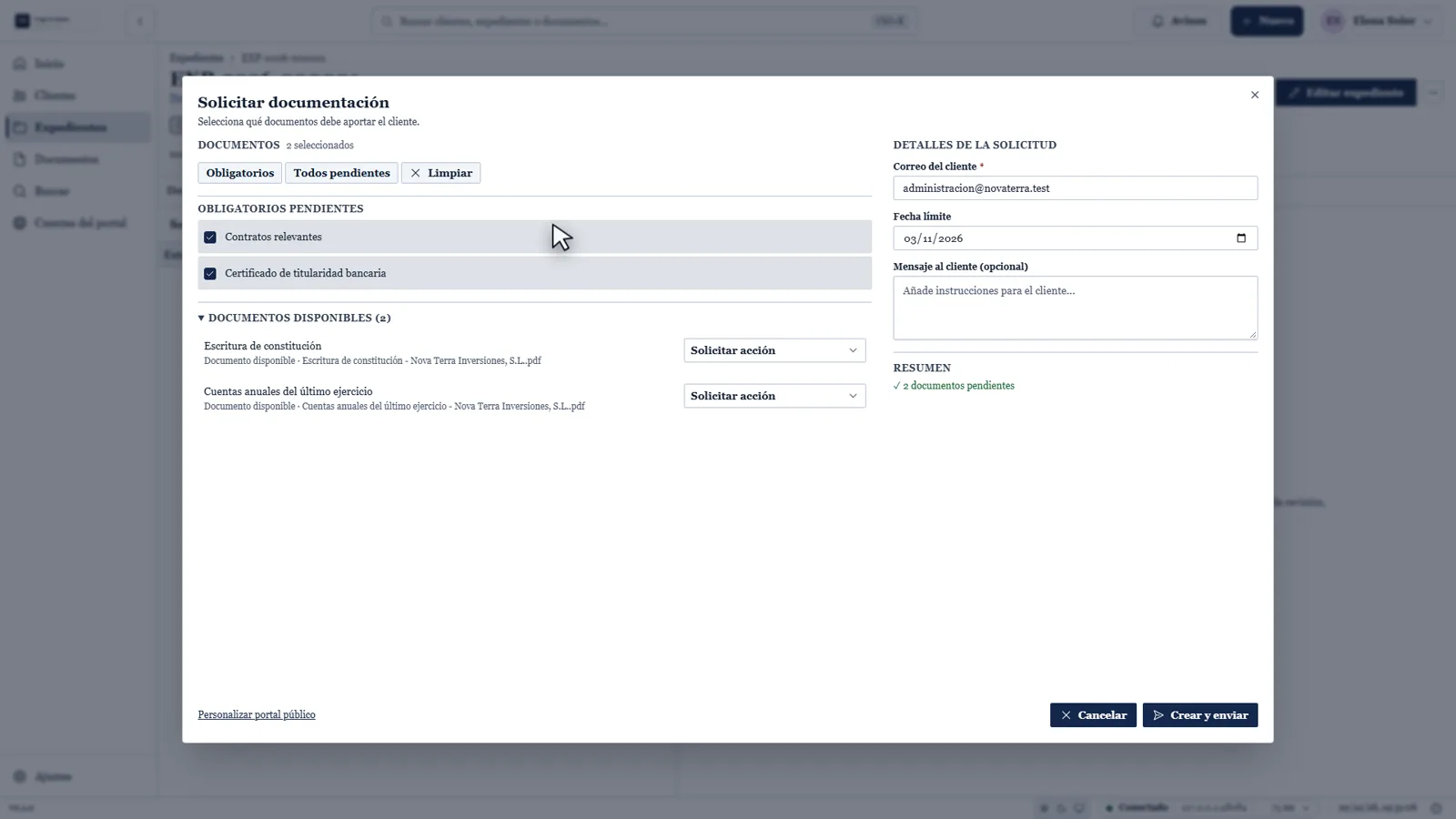1456x819 pixels.
Task: Open Buscar in the background sidebar
Action: [77, 191]
